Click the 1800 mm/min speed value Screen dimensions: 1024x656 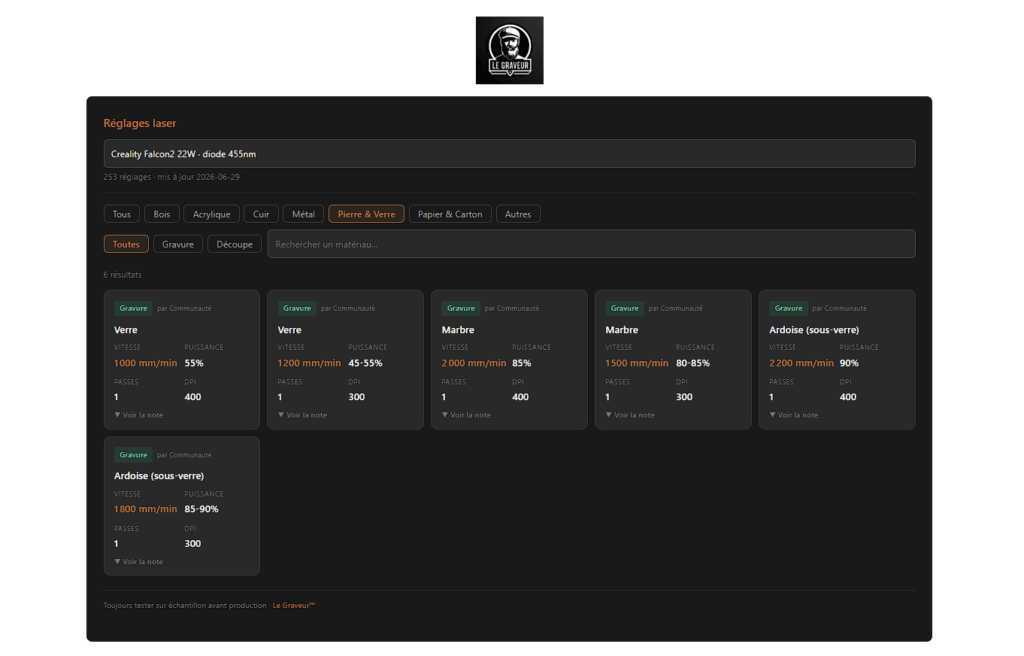point(145,509)
